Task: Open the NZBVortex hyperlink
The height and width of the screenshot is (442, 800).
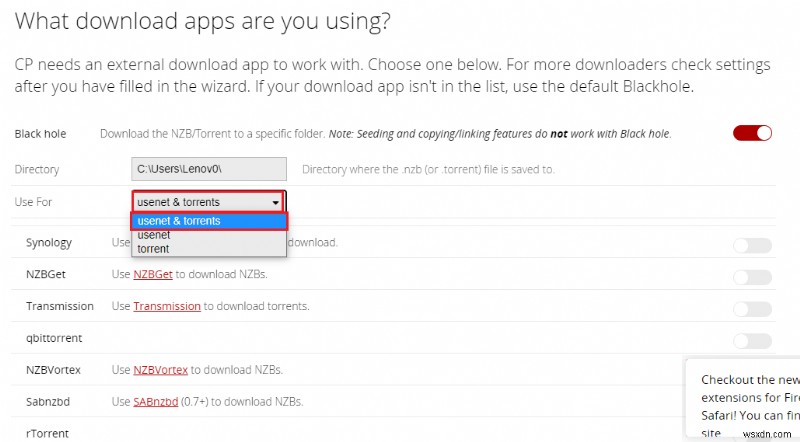Action: [161, 370]
